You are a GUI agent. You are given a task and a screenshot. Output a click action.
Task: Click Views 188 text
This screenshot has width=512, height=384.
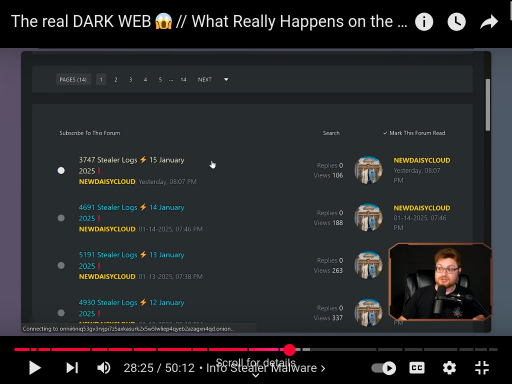[x=328, y=223]
